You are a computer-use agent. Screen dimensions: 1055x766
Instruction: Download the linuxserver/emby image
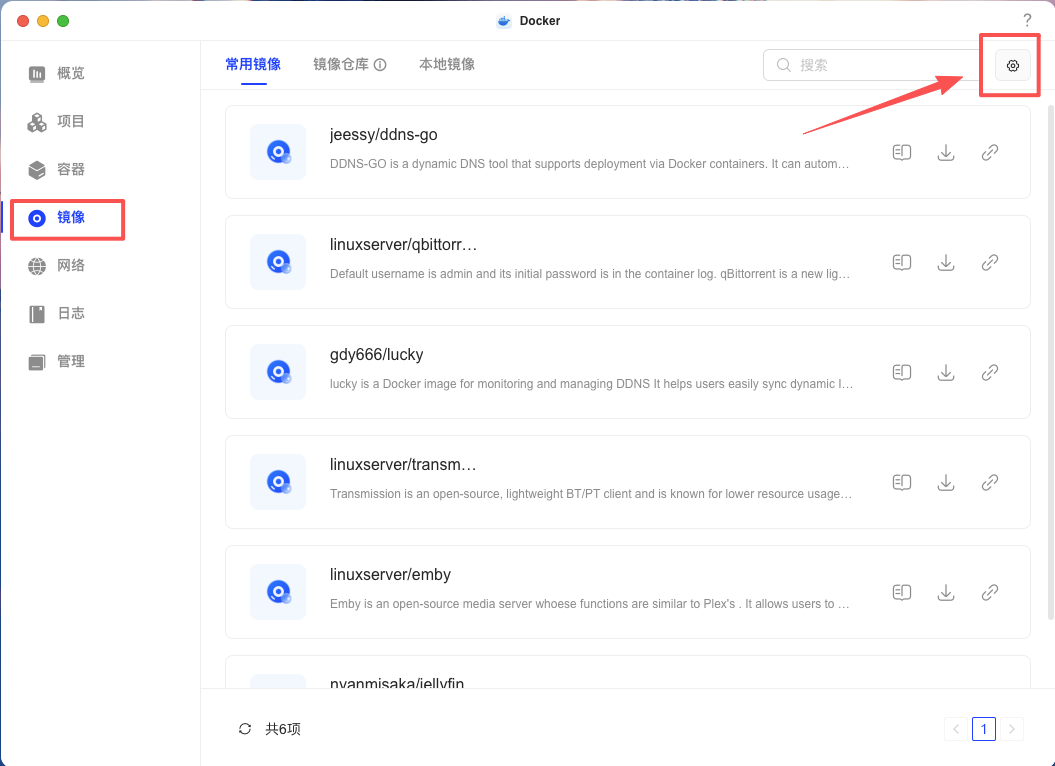(x=946, y=593)
